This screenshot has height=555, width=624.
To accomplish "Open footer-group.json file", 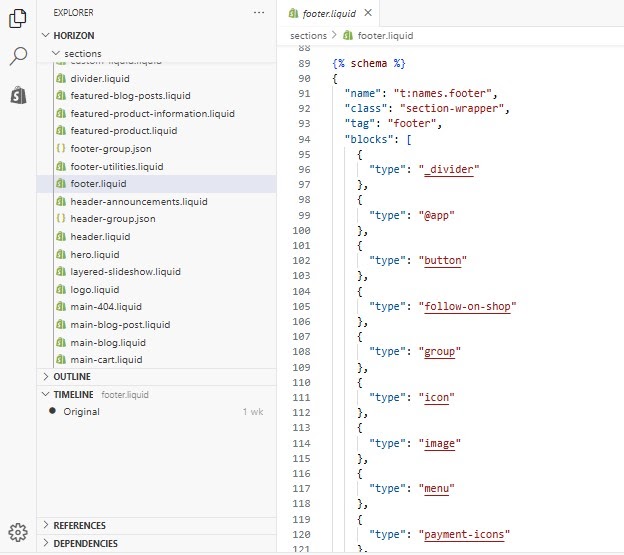I will coord(156,149).
